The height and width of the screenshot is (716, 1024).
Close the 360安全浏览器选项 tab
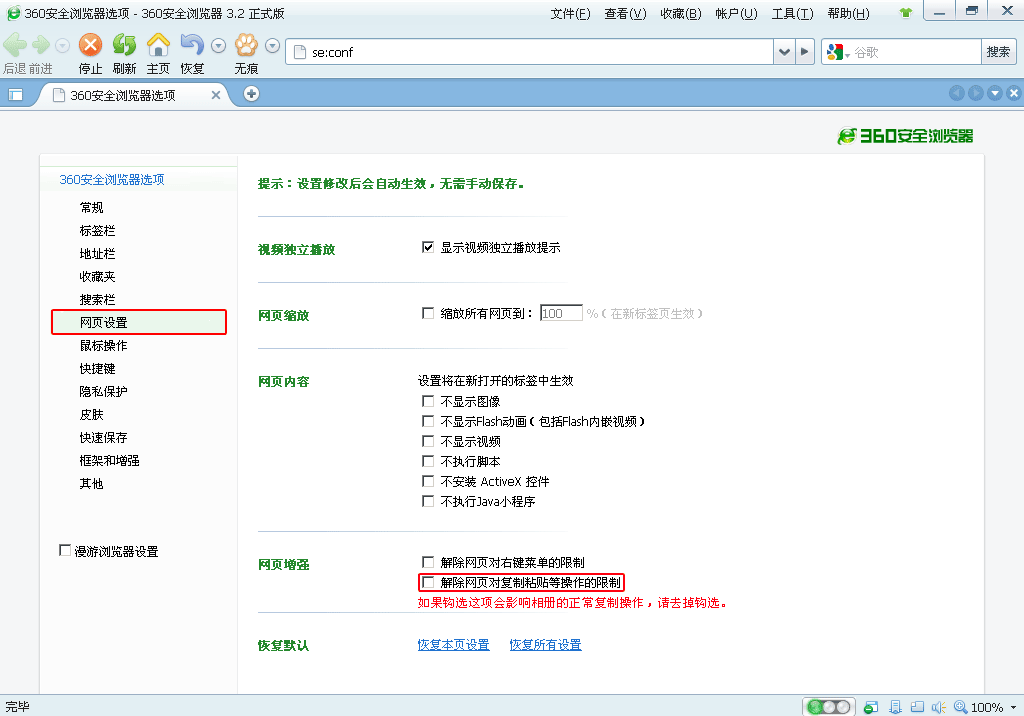coord(216,95)
